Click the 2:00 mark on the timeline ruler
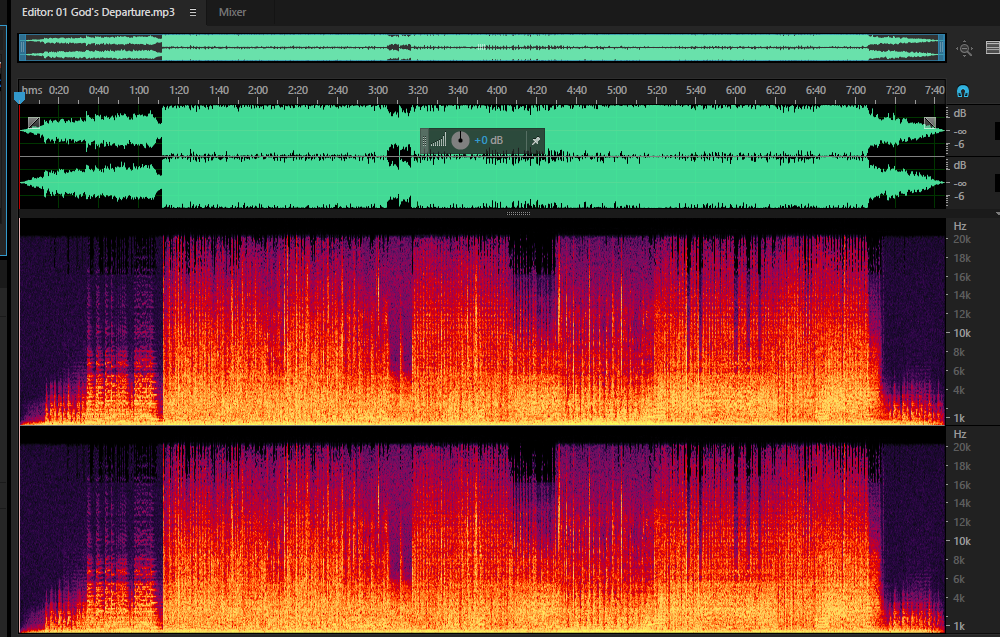The image size is (1000, 637). click(x=258, y=91)
